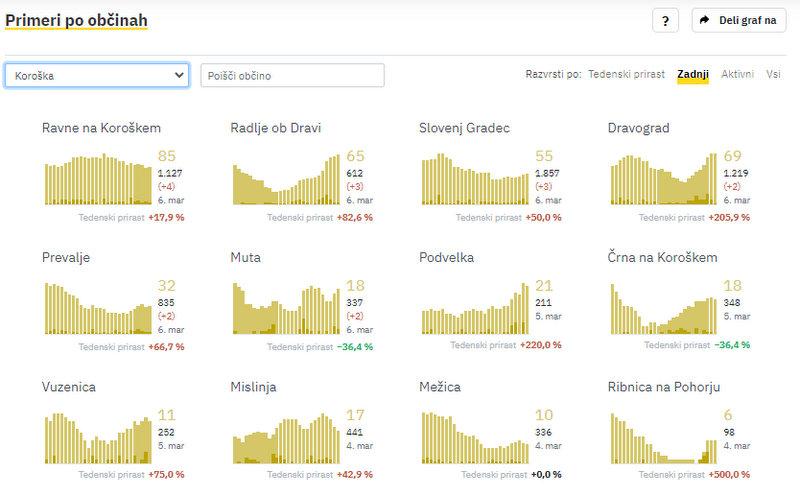This screenshot has height=495, width=800.
Task: Click the question mark help button
Action: point(666,20)
